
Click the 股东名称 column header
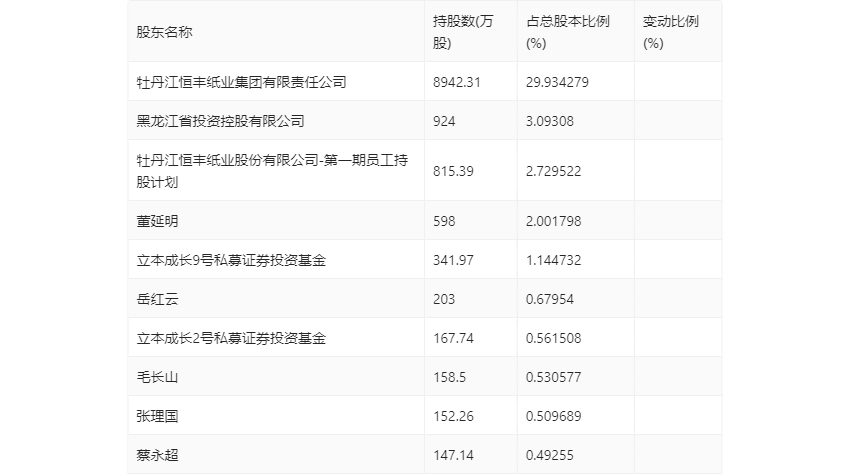164,32
